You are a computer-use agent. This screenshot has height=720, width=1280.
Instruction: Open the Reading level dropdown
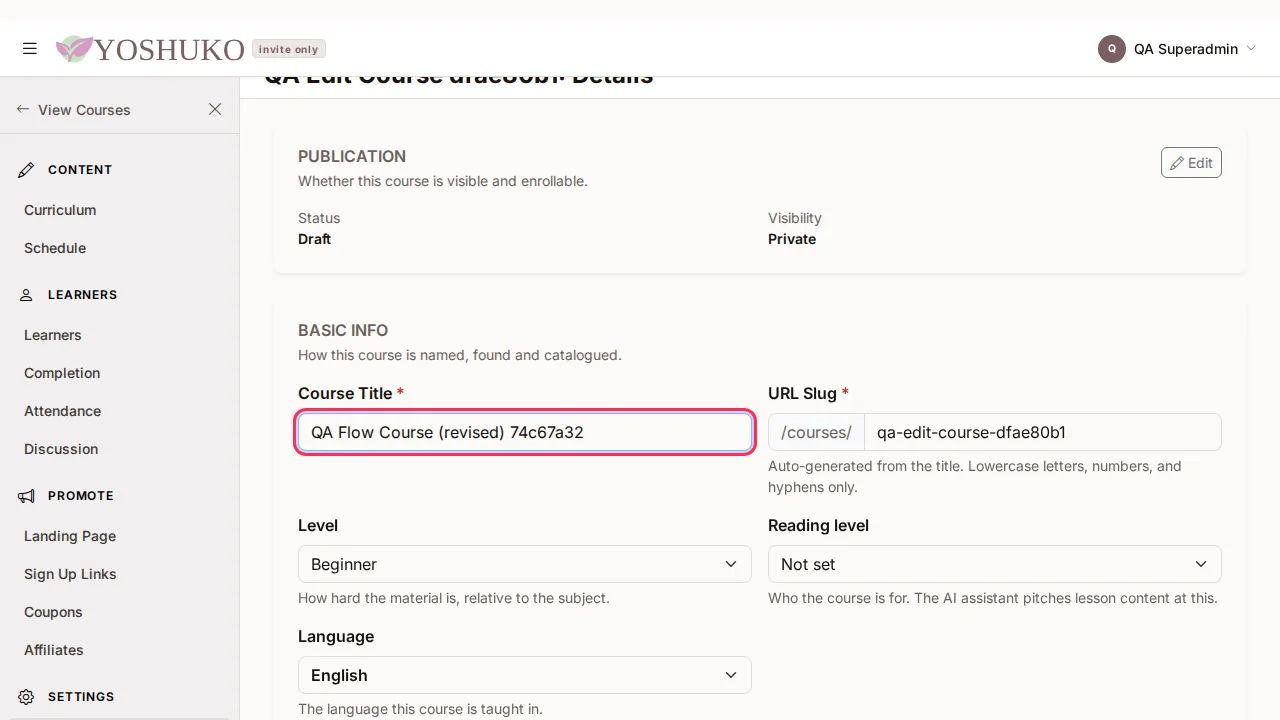coord(995,564)
